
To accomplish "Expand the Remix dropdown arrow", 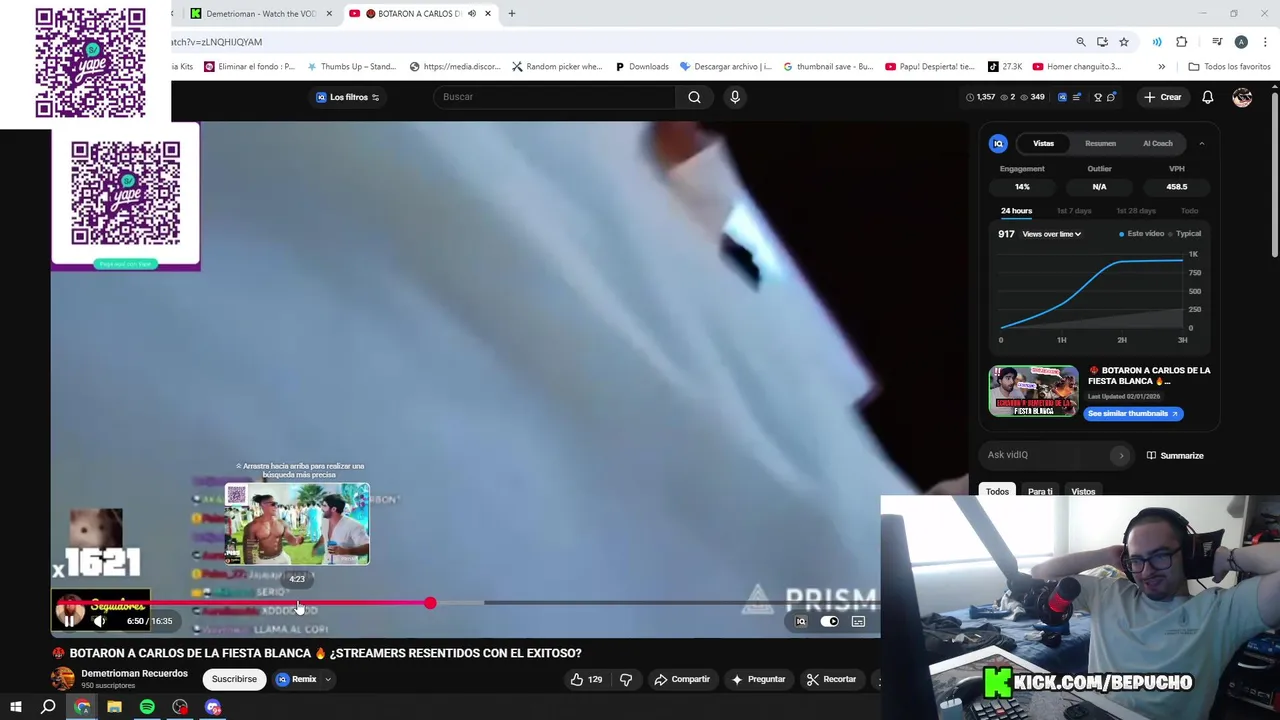I will (x=327, y=679).
